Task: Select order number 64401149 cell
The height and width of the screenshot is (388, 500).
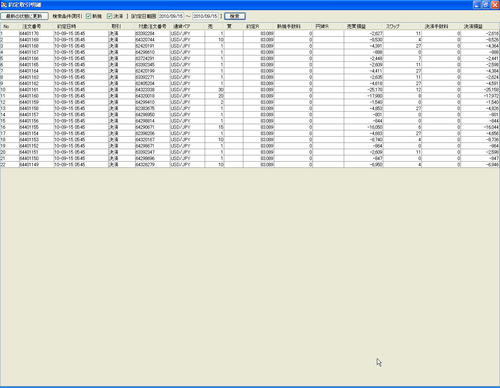Action: [36, 165]
